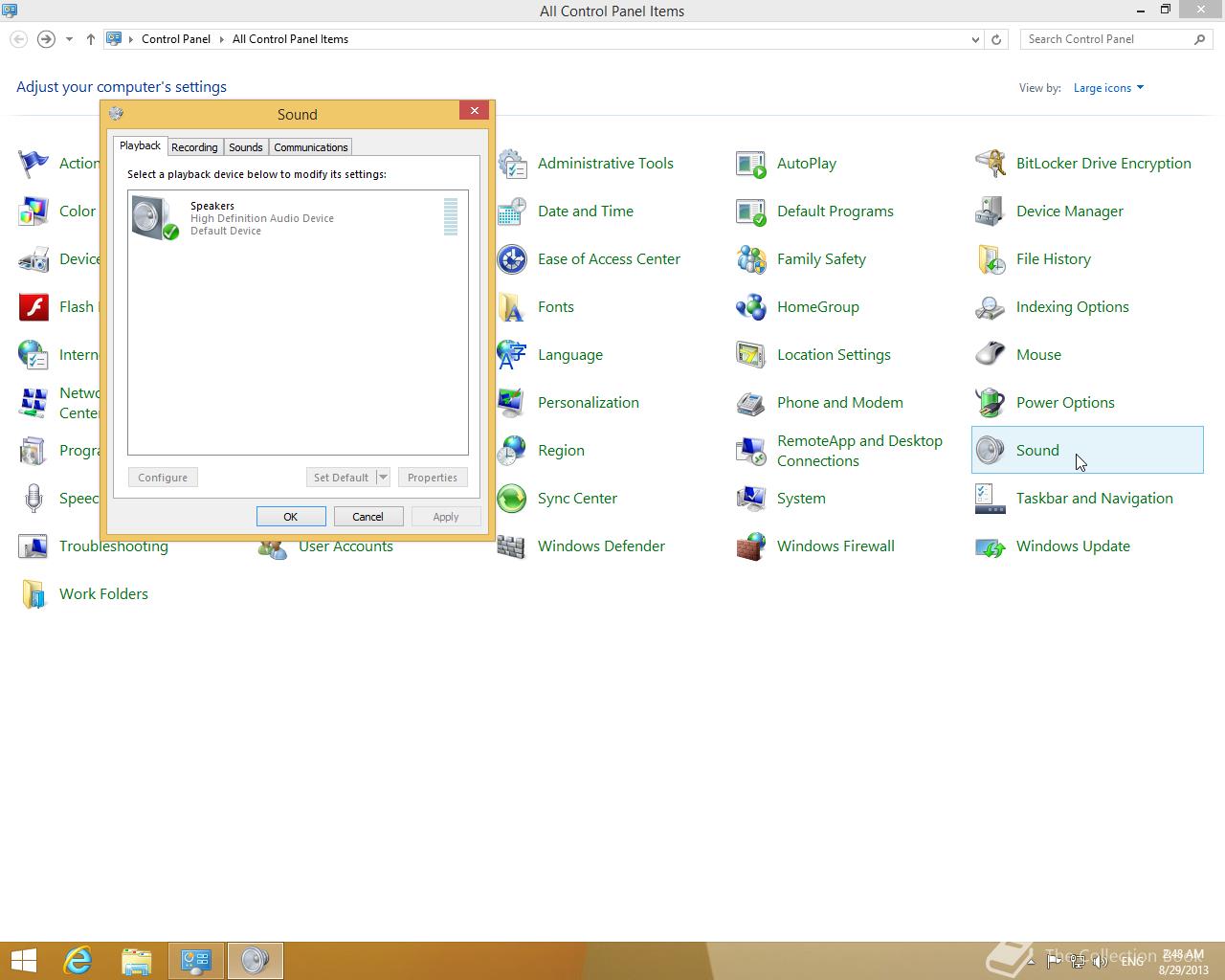Screen dimensions: 1225x980
Task: Click Control Panel breadcrumb
Action: (x=176, y=39)
